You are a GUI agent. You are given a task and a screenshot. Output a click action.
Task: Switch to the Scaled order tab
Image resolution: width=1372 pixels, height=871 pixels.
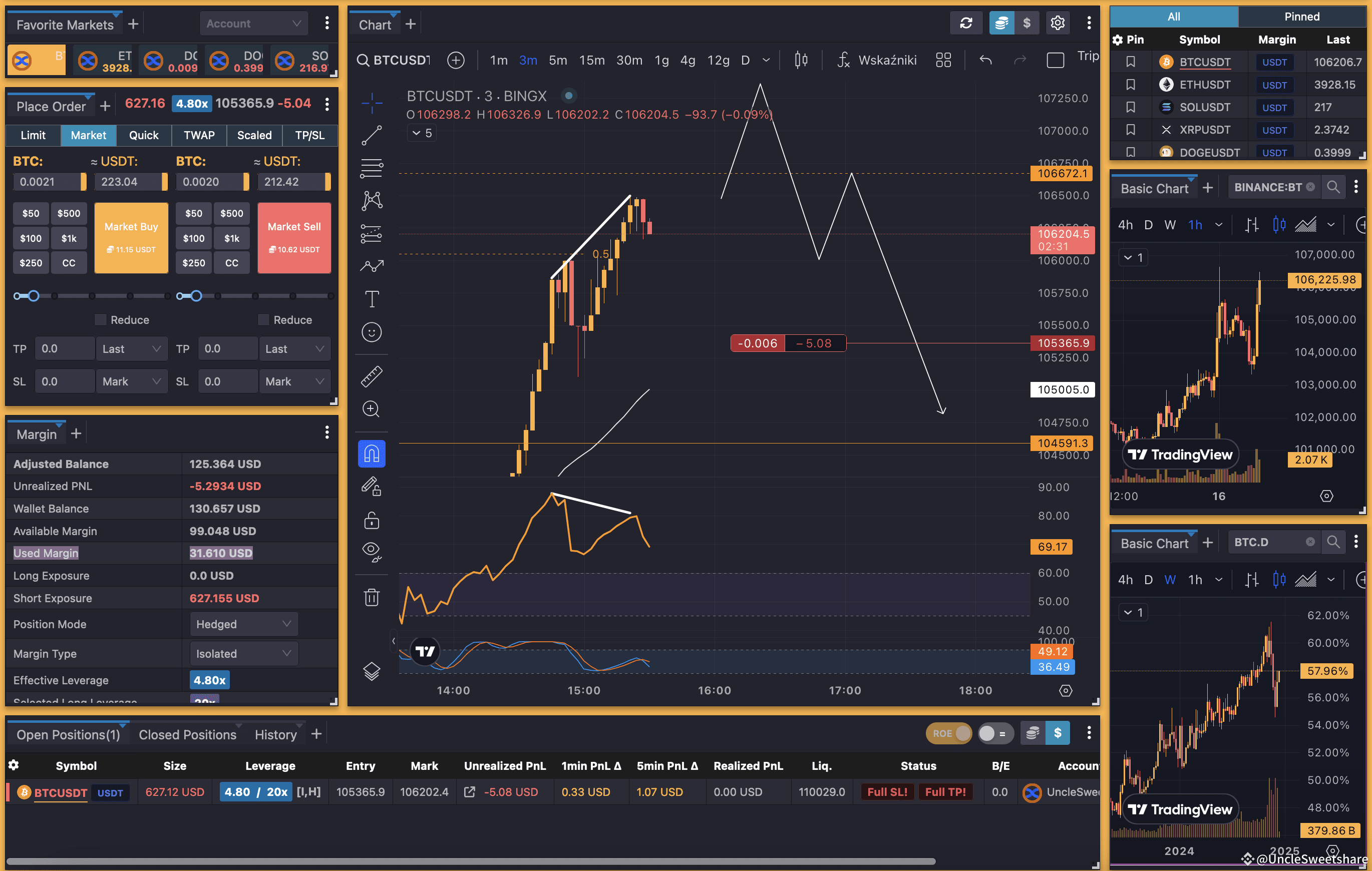[x=254, y=135]
